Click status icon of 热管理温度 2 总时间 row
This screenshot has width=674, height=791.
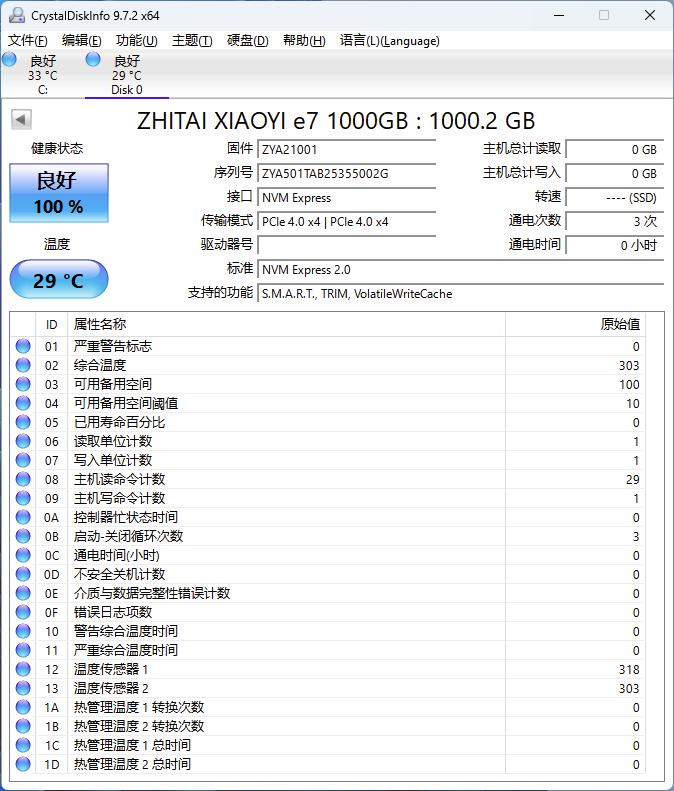[23, 764]
